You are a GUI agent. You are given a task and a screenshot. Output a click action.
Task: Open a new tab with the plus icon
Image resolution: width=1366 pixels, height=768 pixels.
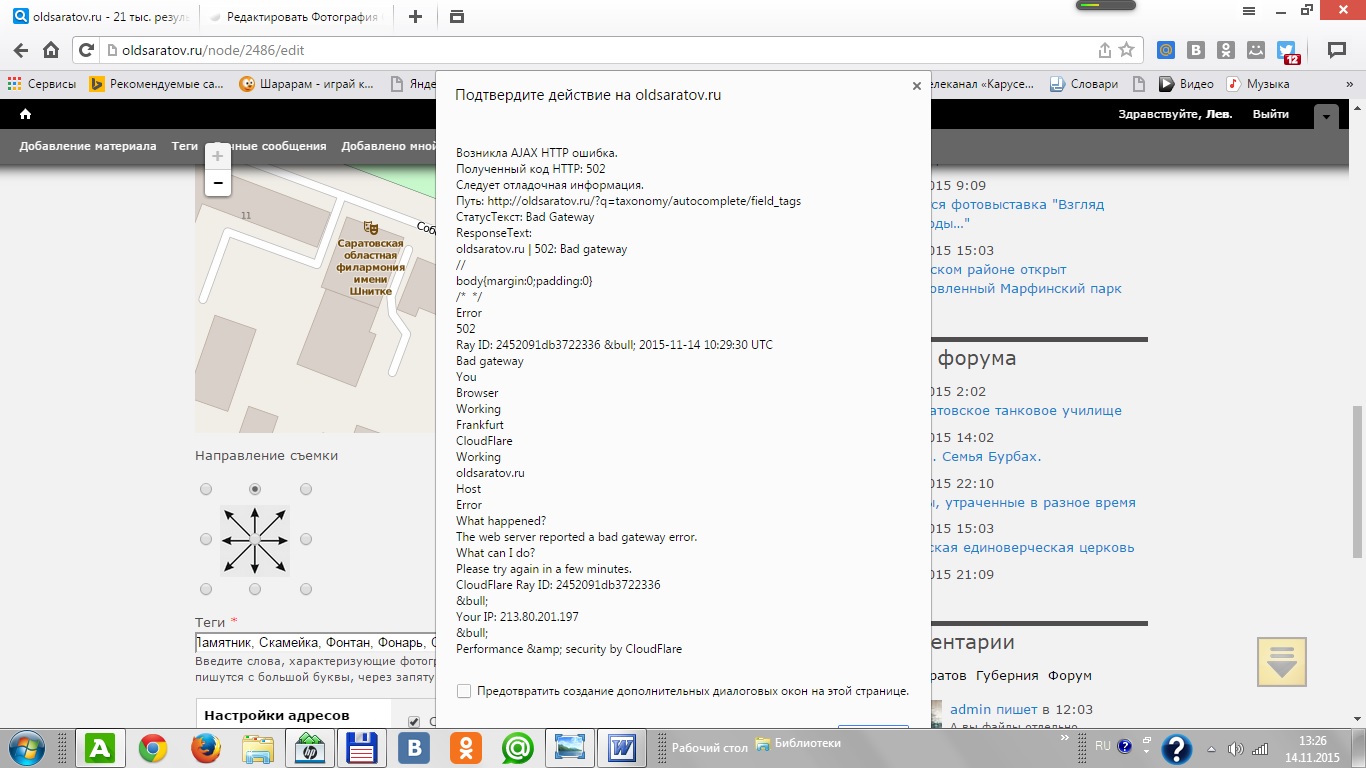416,16
